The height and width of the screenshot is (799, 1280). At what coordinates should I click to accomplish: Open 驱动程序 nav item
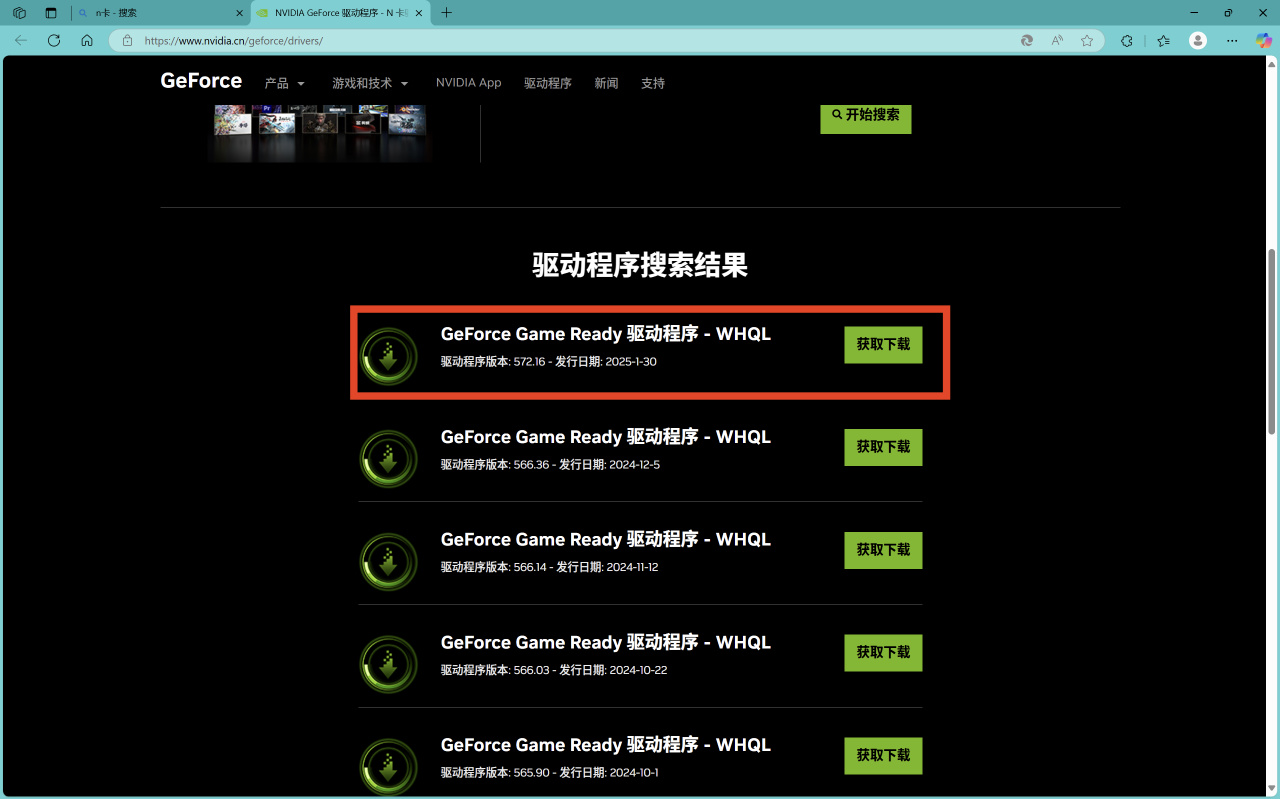(x=548, y=84)
